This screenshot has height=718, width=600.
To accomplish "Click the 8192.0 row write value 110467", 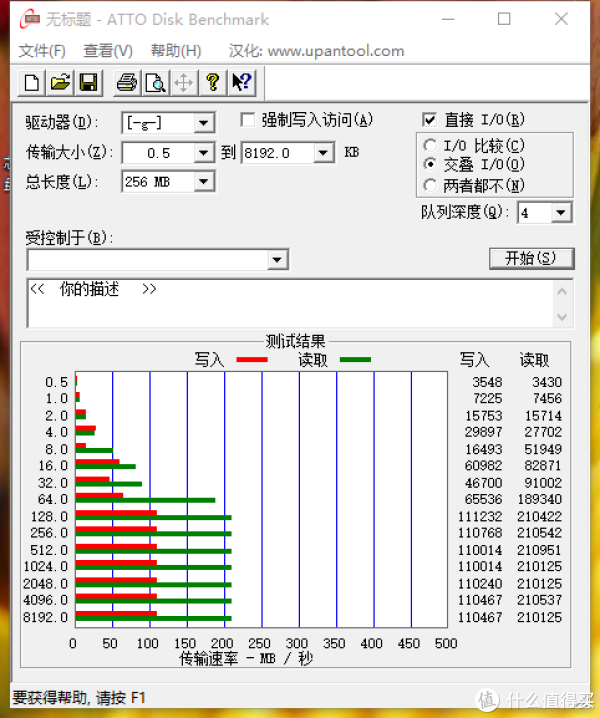I will tap(480, 617).
